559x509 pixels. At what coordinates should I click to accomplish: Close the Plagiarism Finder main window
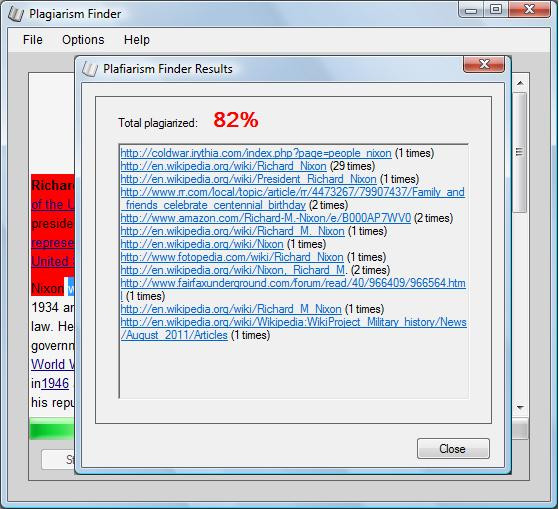529,10
